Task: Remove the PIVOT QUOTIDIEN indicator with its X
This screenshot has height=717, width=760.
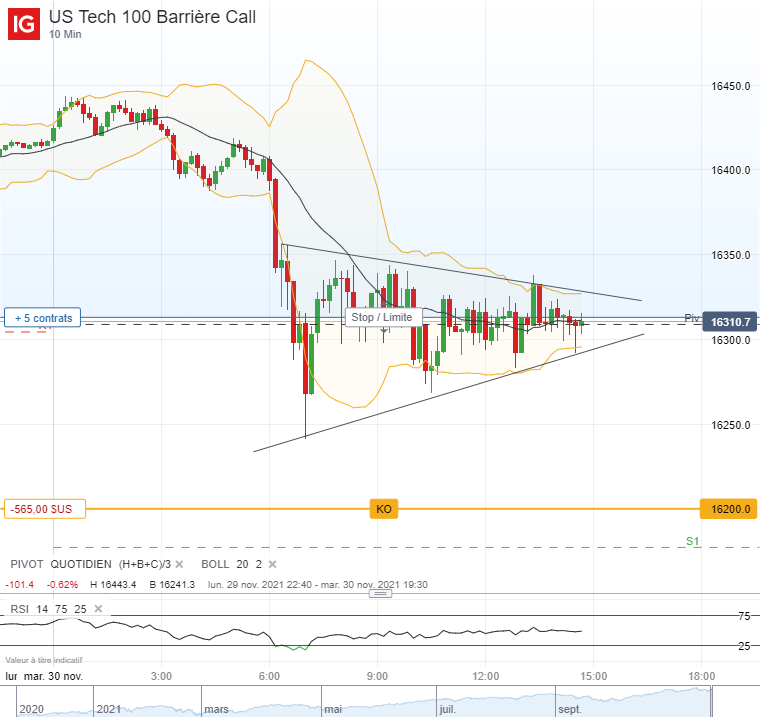Action: (179, 564)
